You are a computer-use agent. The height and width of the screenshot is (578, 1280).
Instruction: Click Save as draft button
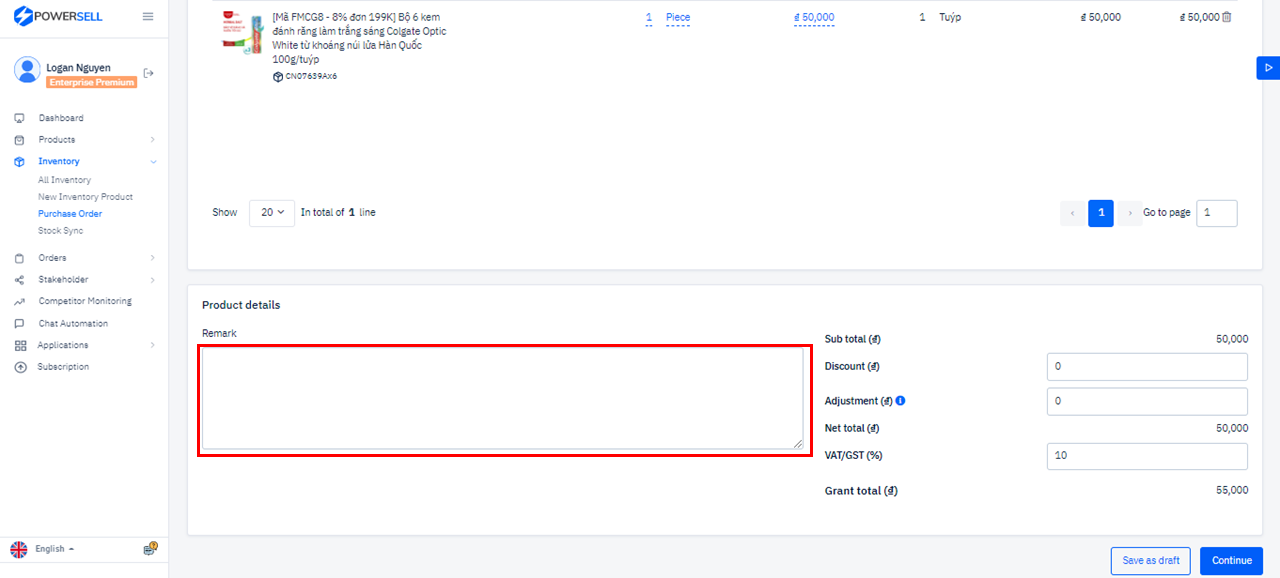pyautogui.click(x=1151, y=561)
